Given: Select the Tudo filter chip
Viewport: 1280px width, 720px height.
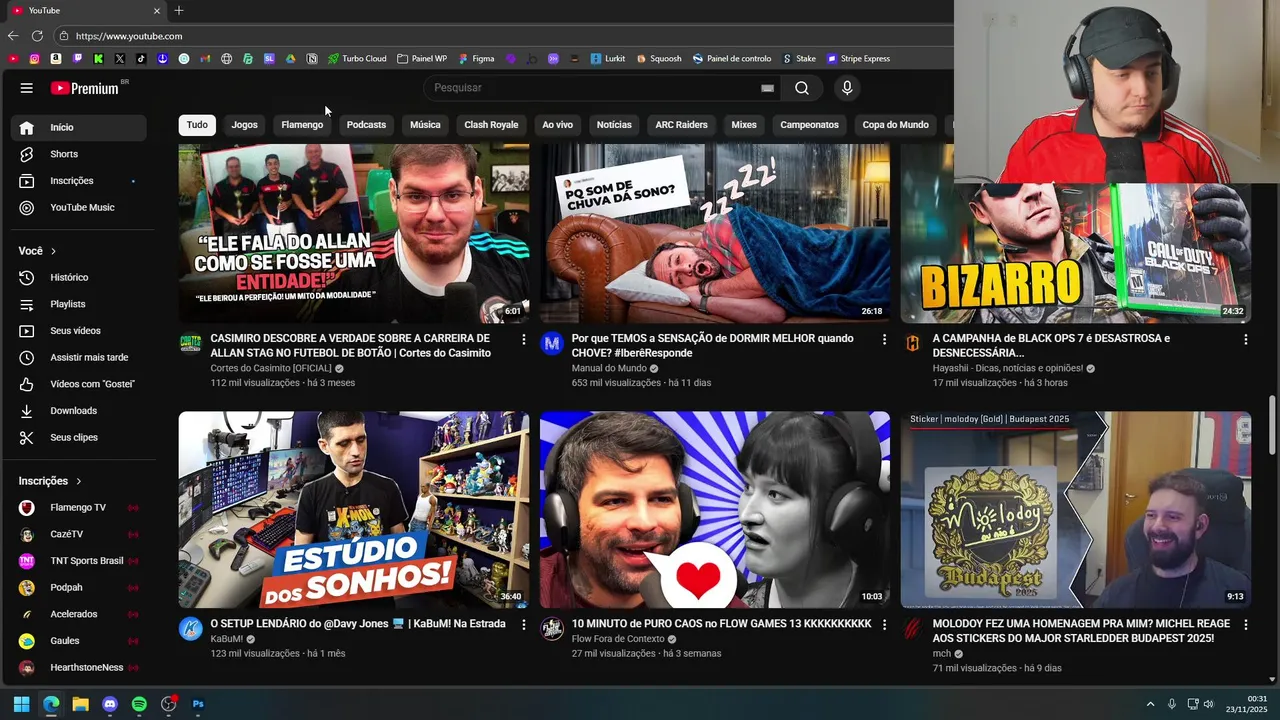Looking at the screenshot, I should [x=197, y=125].
